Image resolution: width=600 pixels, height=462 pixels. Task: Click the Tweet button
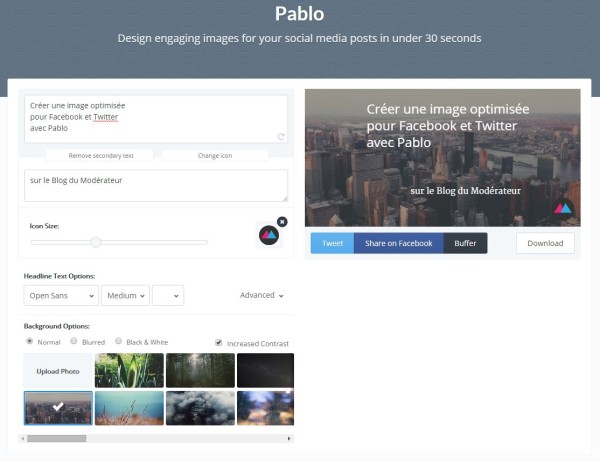pos(333,243)
